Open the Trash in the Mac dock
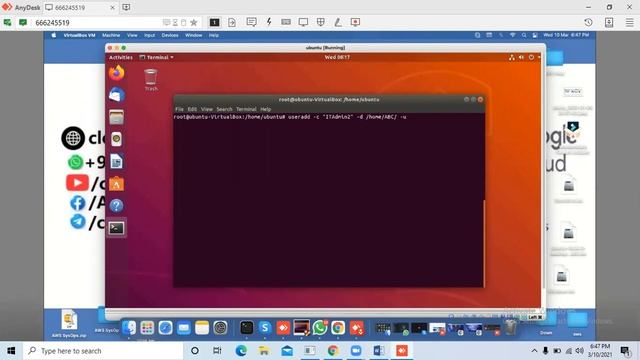 511,327
